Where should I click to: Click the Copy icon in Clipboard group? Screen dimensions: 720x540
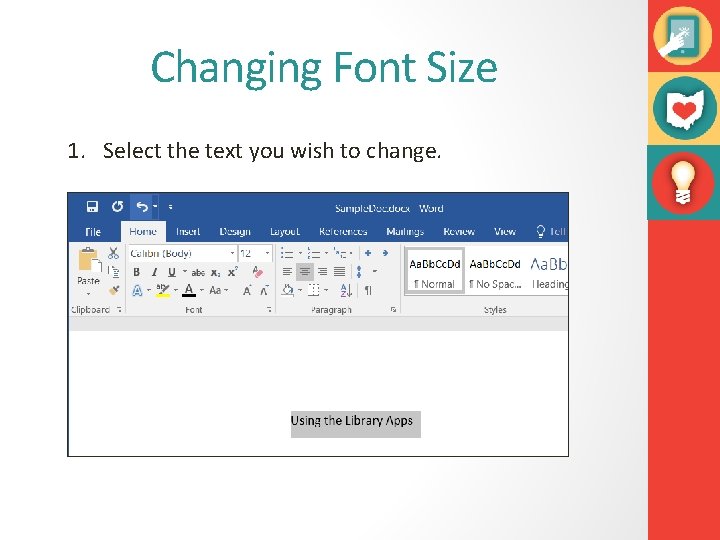point(114,272)
